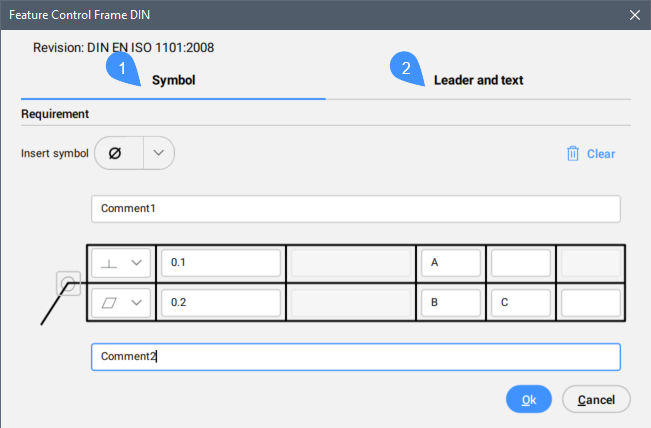Image resolution: width=651 pixels, height=428 pixels.
Task: Click the datum A field
Action: pyautogui.click(x=451, y=263)
